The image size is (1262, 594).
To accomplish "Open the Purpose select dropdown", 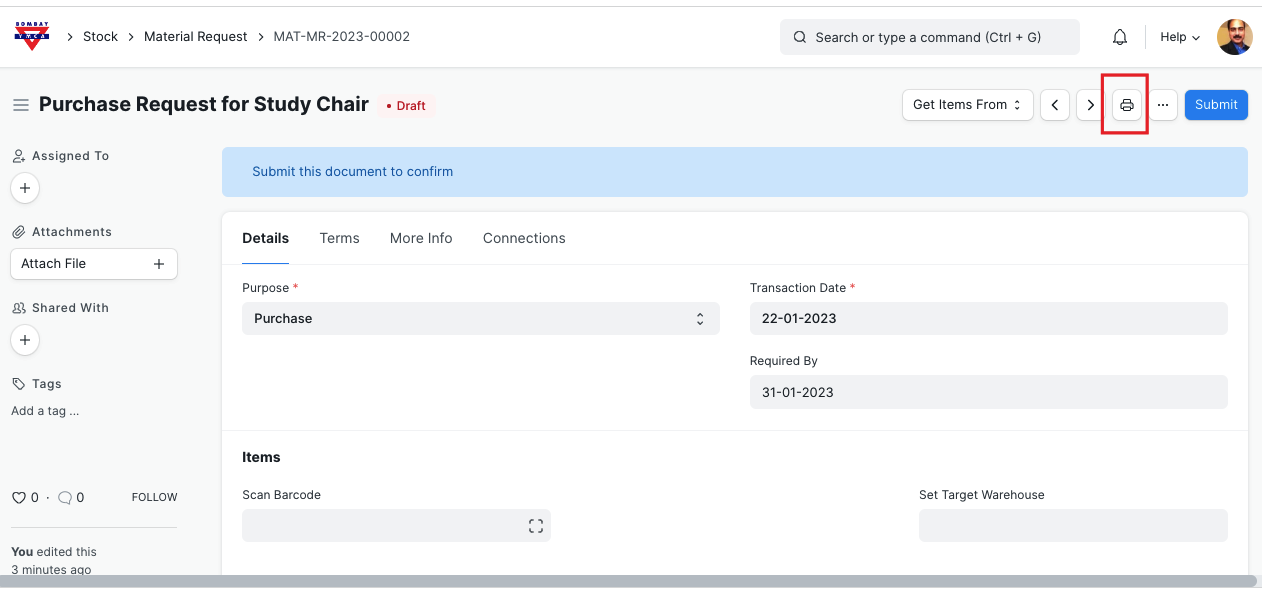I will click(x=480, y=319).
